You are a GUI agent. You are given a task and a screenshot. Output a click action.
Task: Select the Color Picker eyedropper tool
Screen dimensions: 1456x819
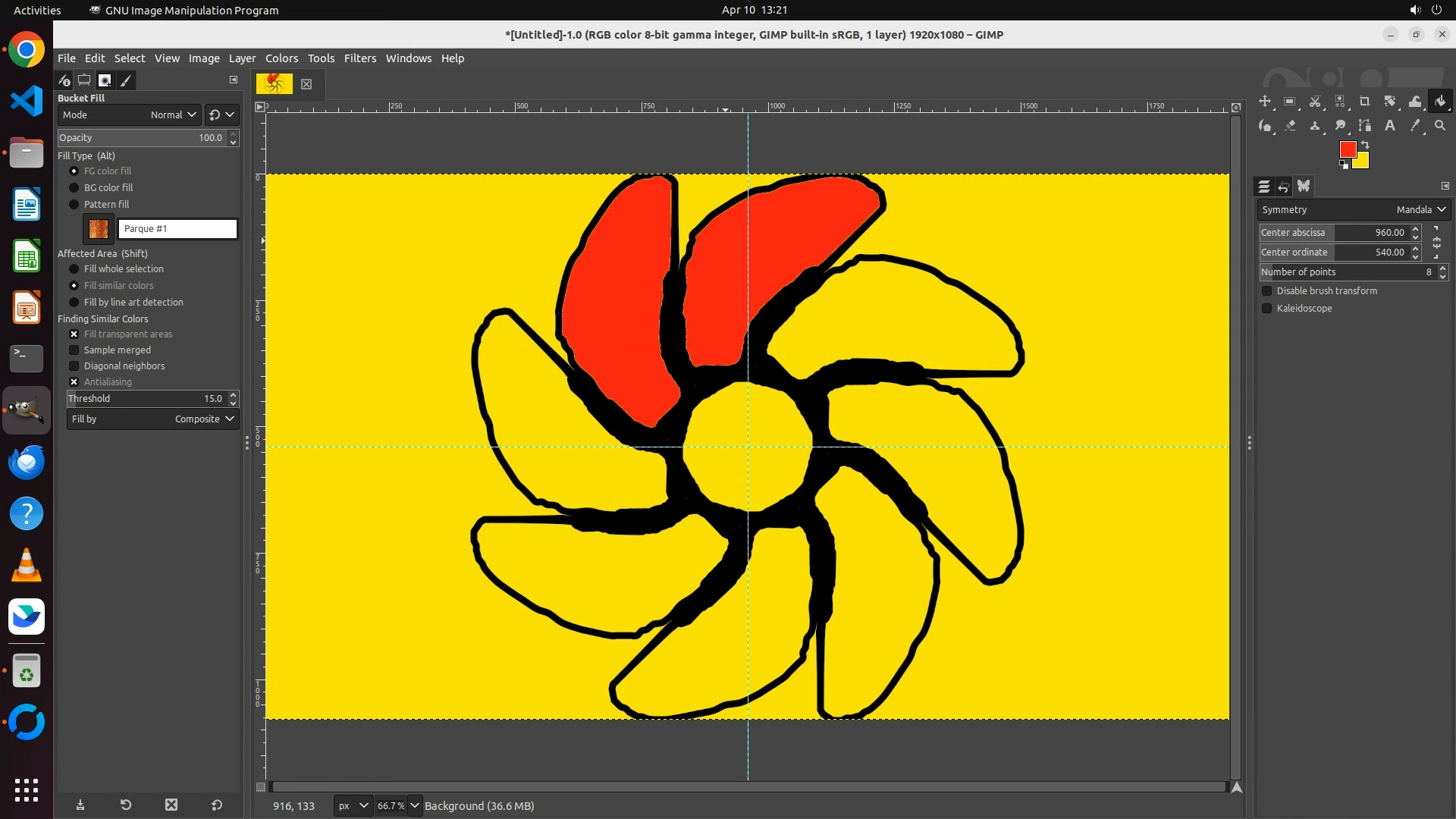coord(1415,126)
